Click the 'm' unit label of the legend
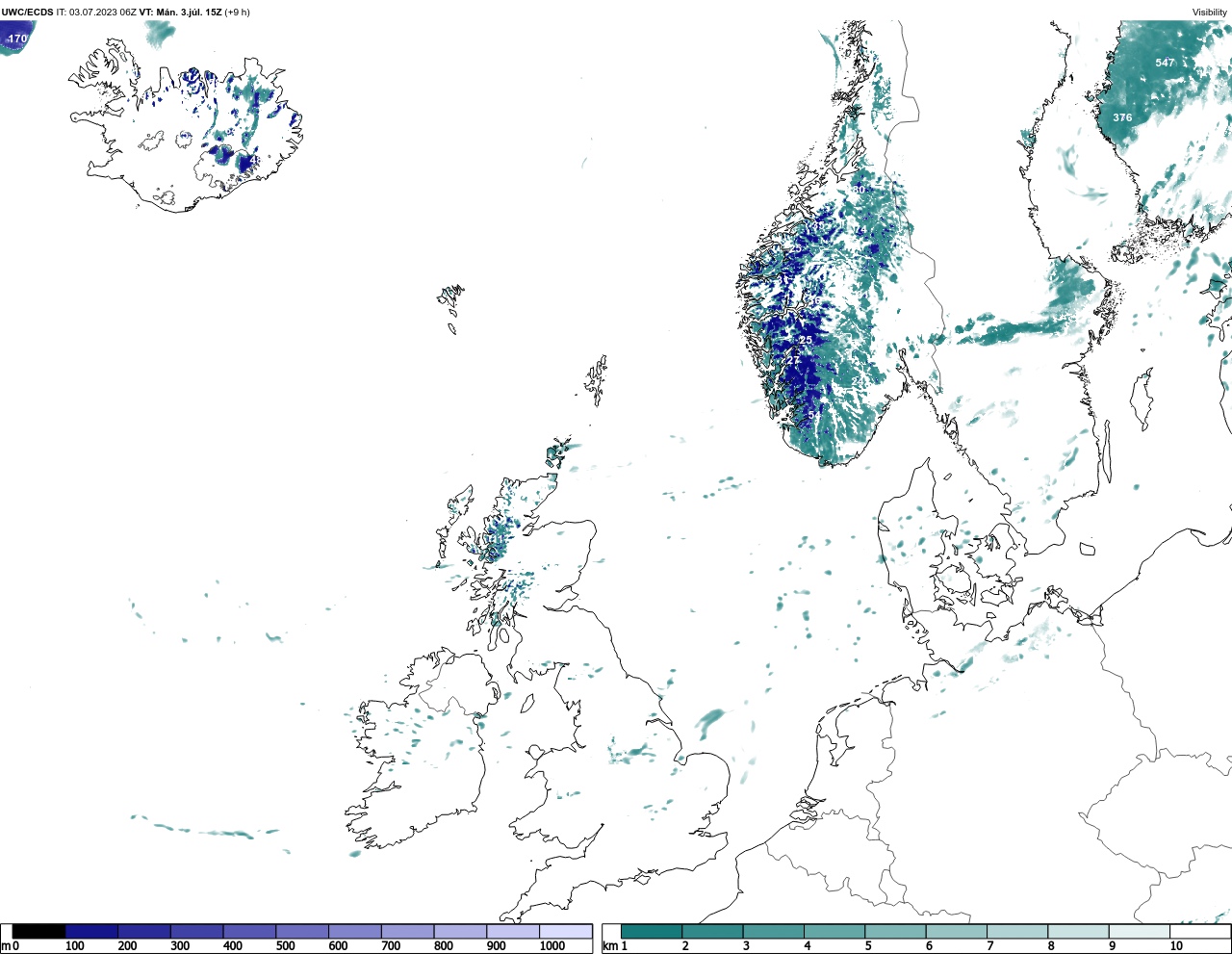Screen dimensions: 1232x954 click(6, 946)
